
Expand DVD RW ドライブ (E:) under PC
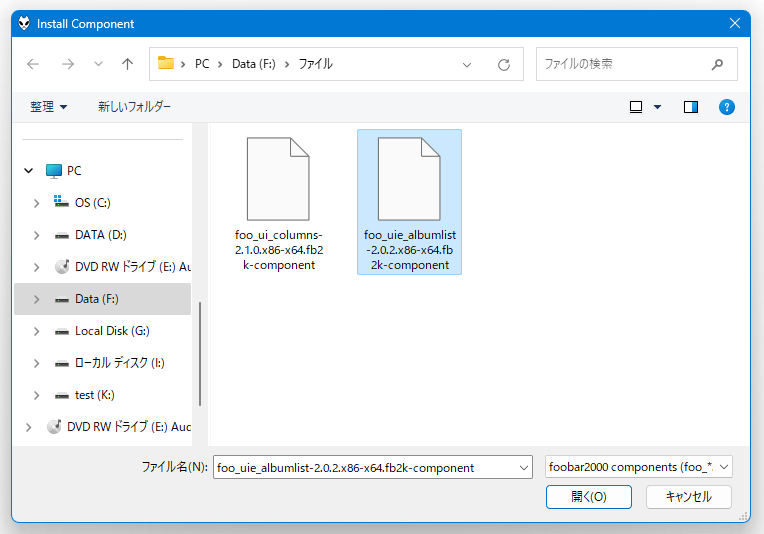37,267
